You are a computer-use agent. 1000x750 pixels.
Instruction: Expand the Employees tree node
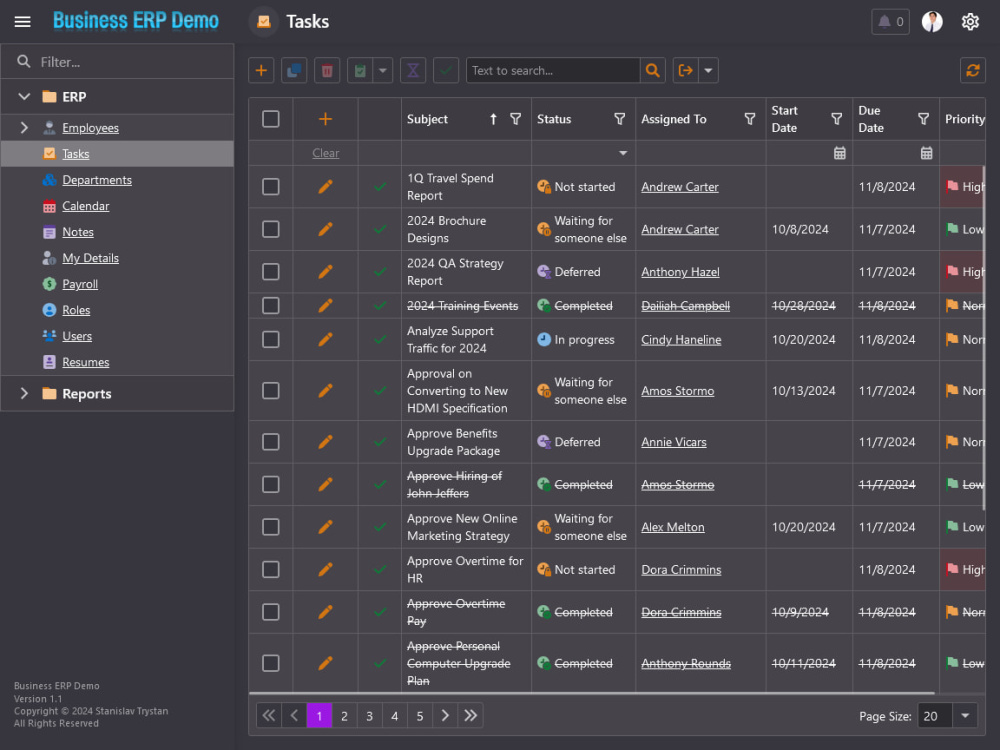tap(24, 128)
